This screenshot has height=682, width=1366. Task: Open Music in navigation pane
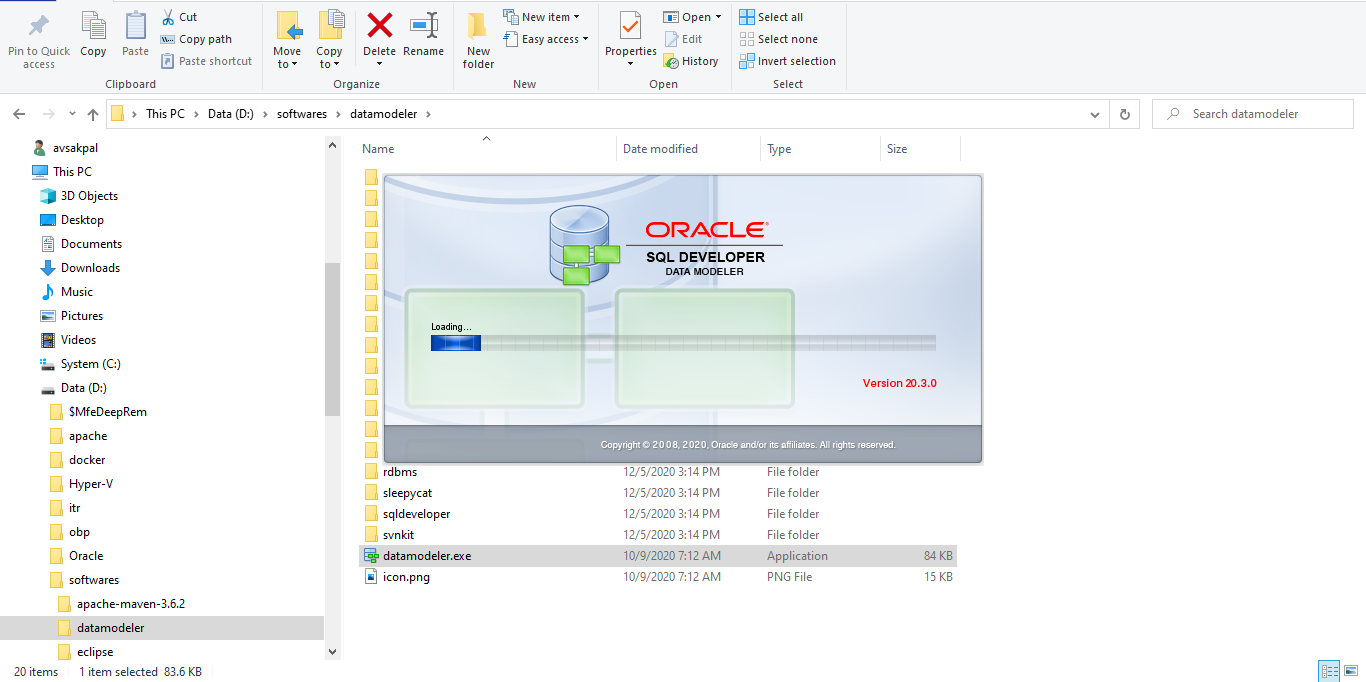pyautogui.click(x=77, y=292)
